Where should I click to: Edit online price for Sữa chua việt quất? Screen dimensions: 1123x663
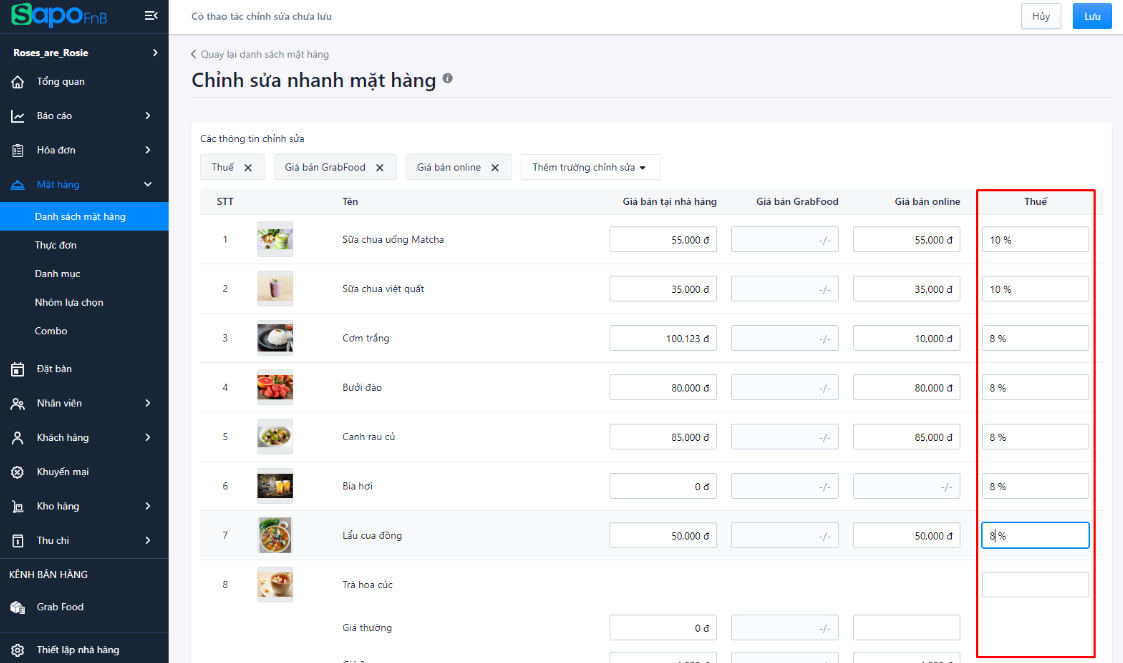pyautogui.click(x=907, y=289)
